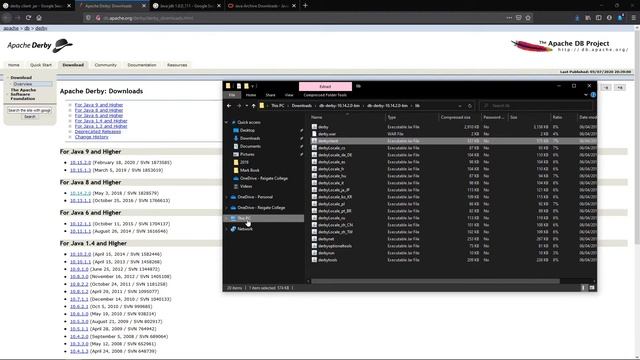Click Explorer horizontal scrollbar
Screen dimensions: 640x360
(435, 281)
